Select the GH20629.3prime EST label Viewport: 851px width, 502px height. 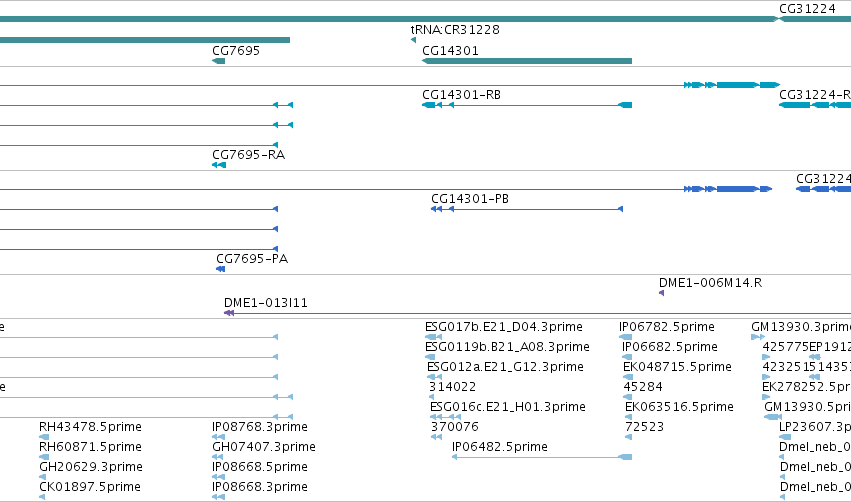(x=91, y=467)
